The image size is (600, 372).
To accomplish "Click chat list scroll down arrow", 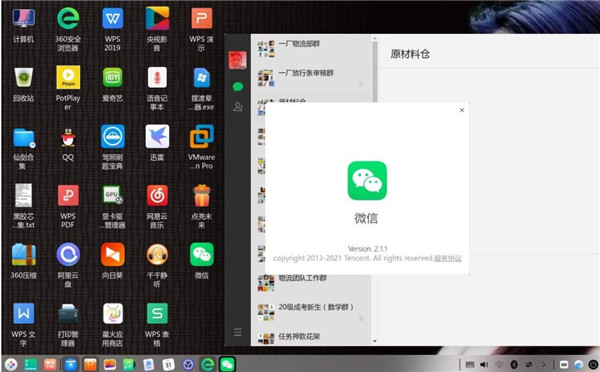I will (375, 341).
